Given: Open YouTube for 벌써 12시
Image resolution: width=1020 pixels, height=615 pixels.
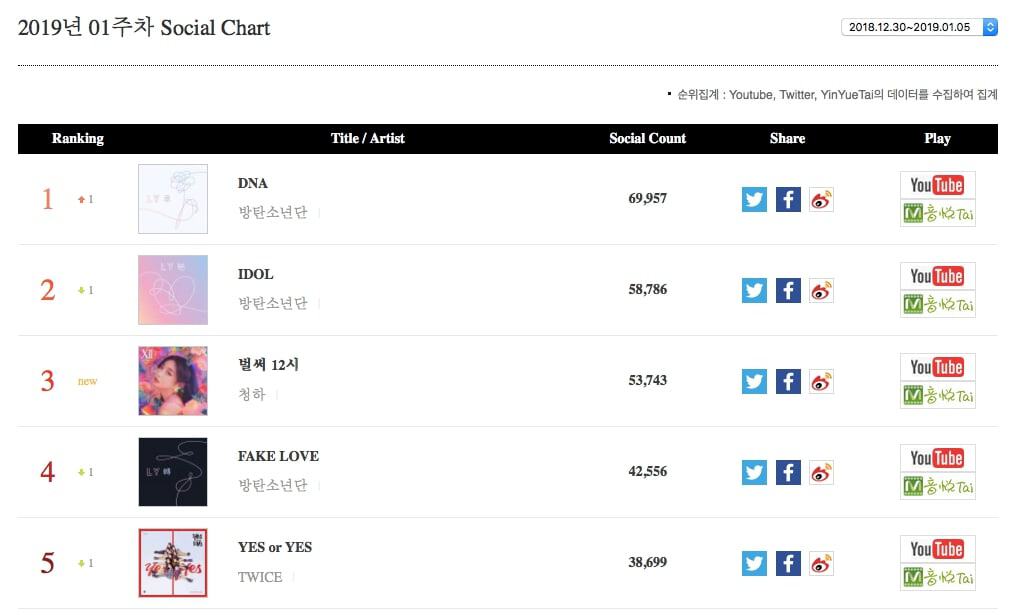Looking at the screenshot, I should pyautogui.click(x=937, y=367).
